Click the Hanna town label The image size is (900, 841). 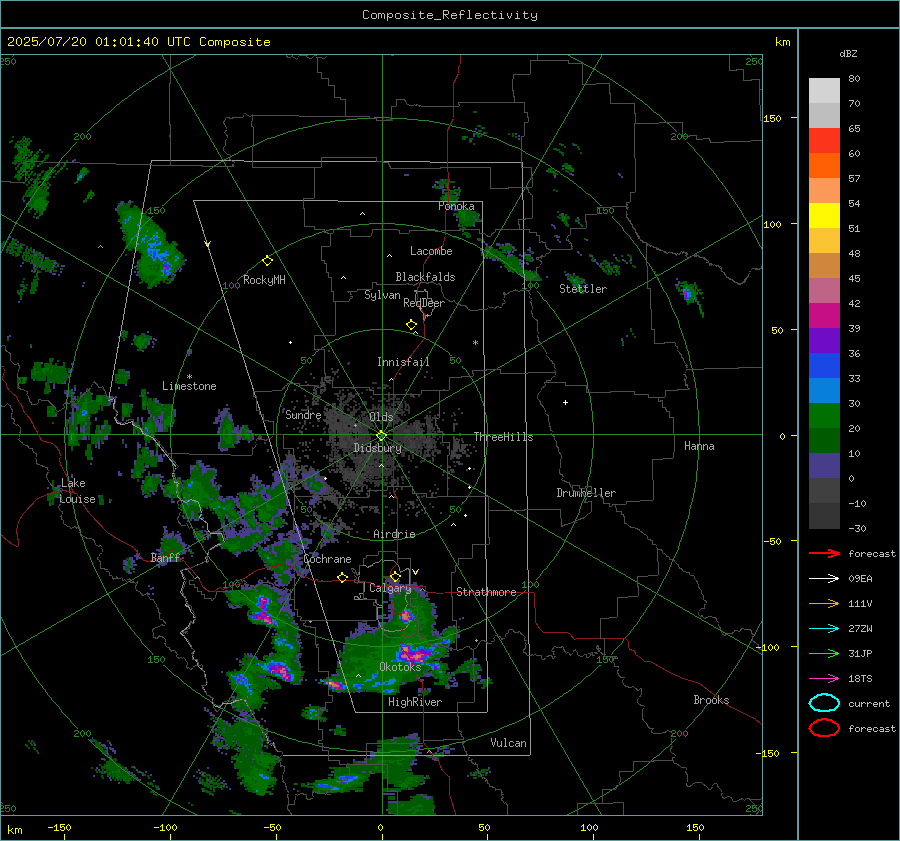[x=699, y=446]
